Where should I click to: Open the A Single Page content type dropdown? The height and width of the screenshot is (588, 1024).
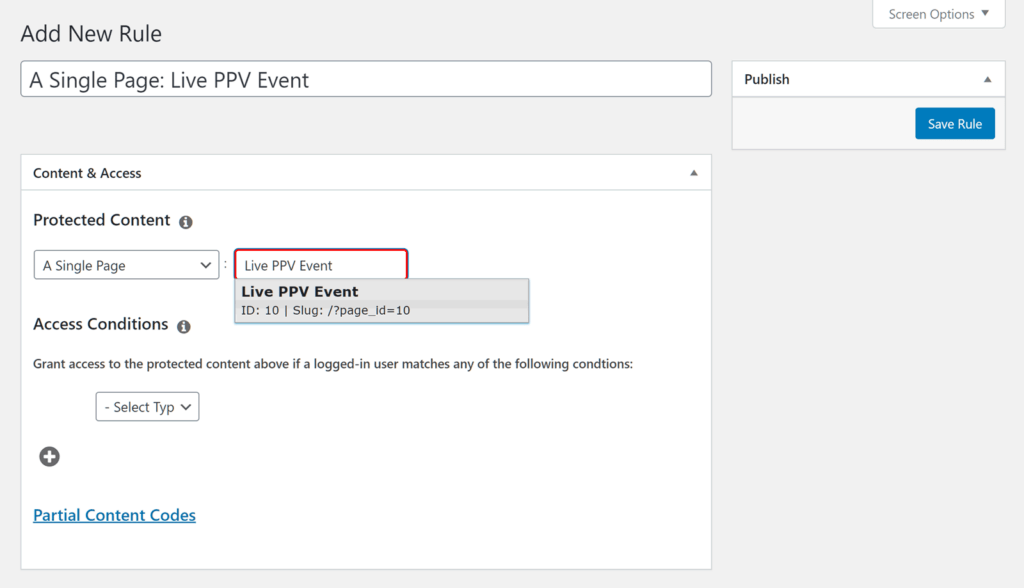click(126, 264)
